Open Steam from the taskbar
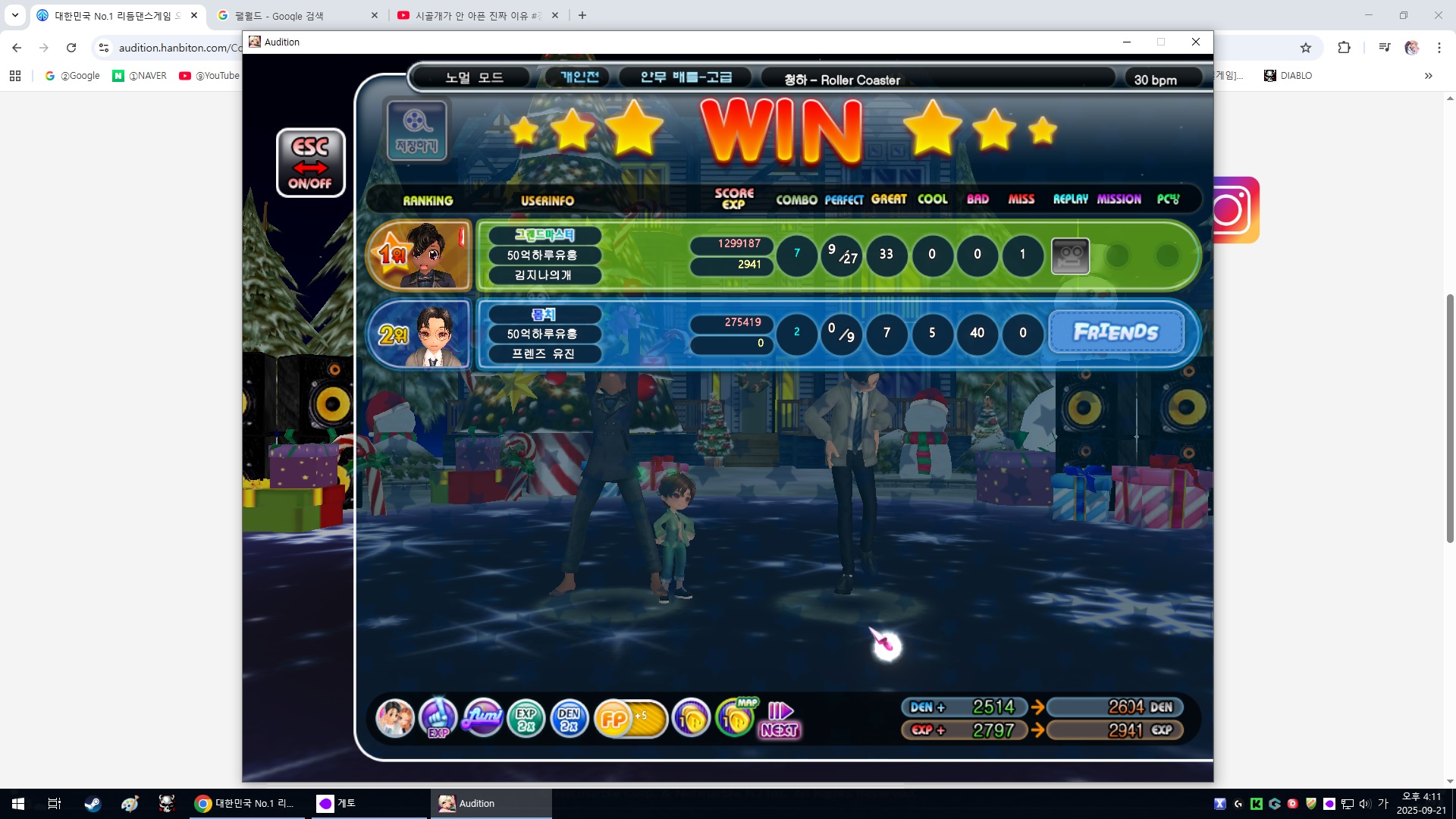The height and width of the screenshot is (819, 1456). coord(93,803)
